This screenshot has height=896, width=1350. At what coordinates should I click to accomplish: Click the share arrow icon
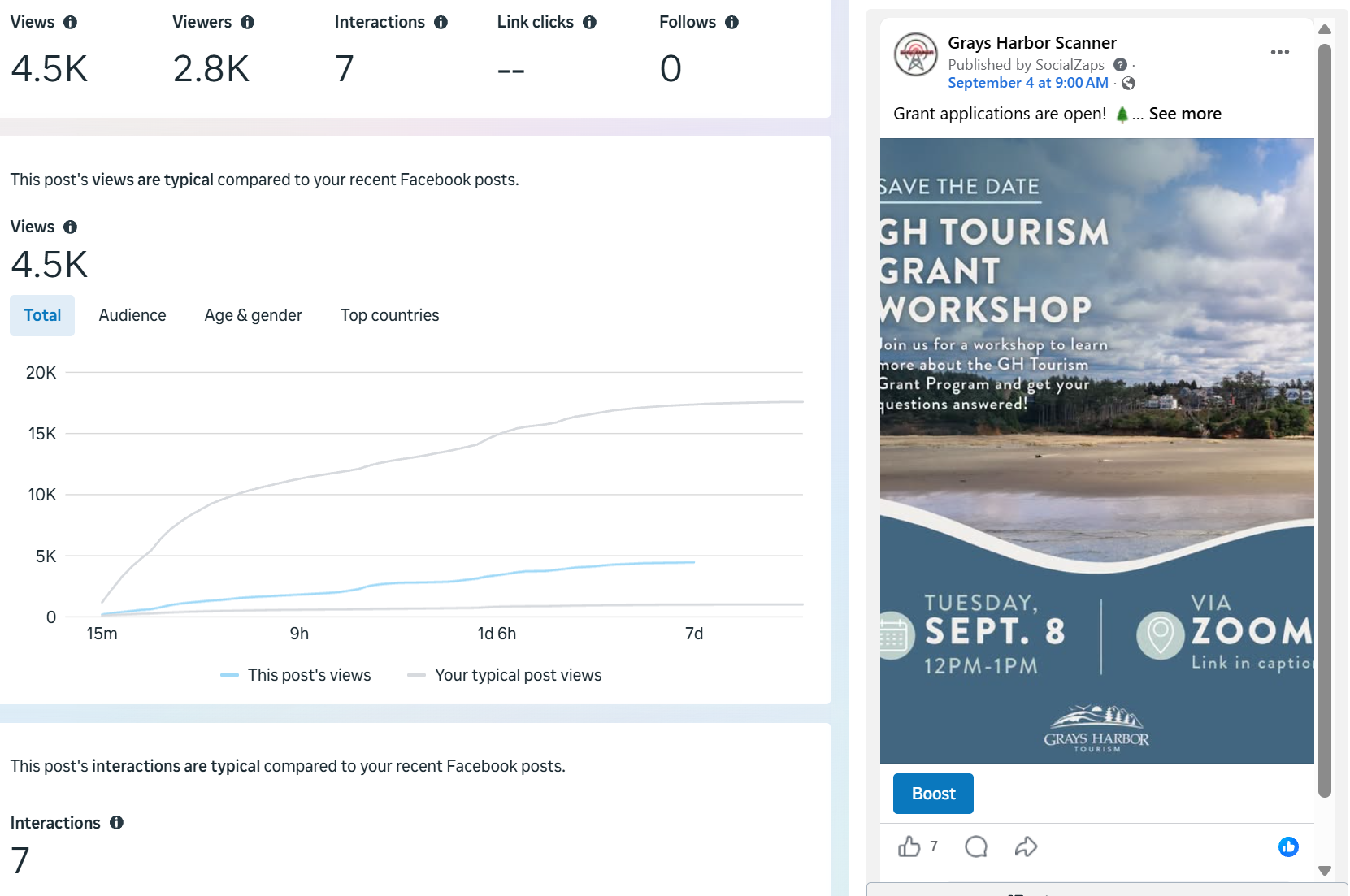(1026, 846)
